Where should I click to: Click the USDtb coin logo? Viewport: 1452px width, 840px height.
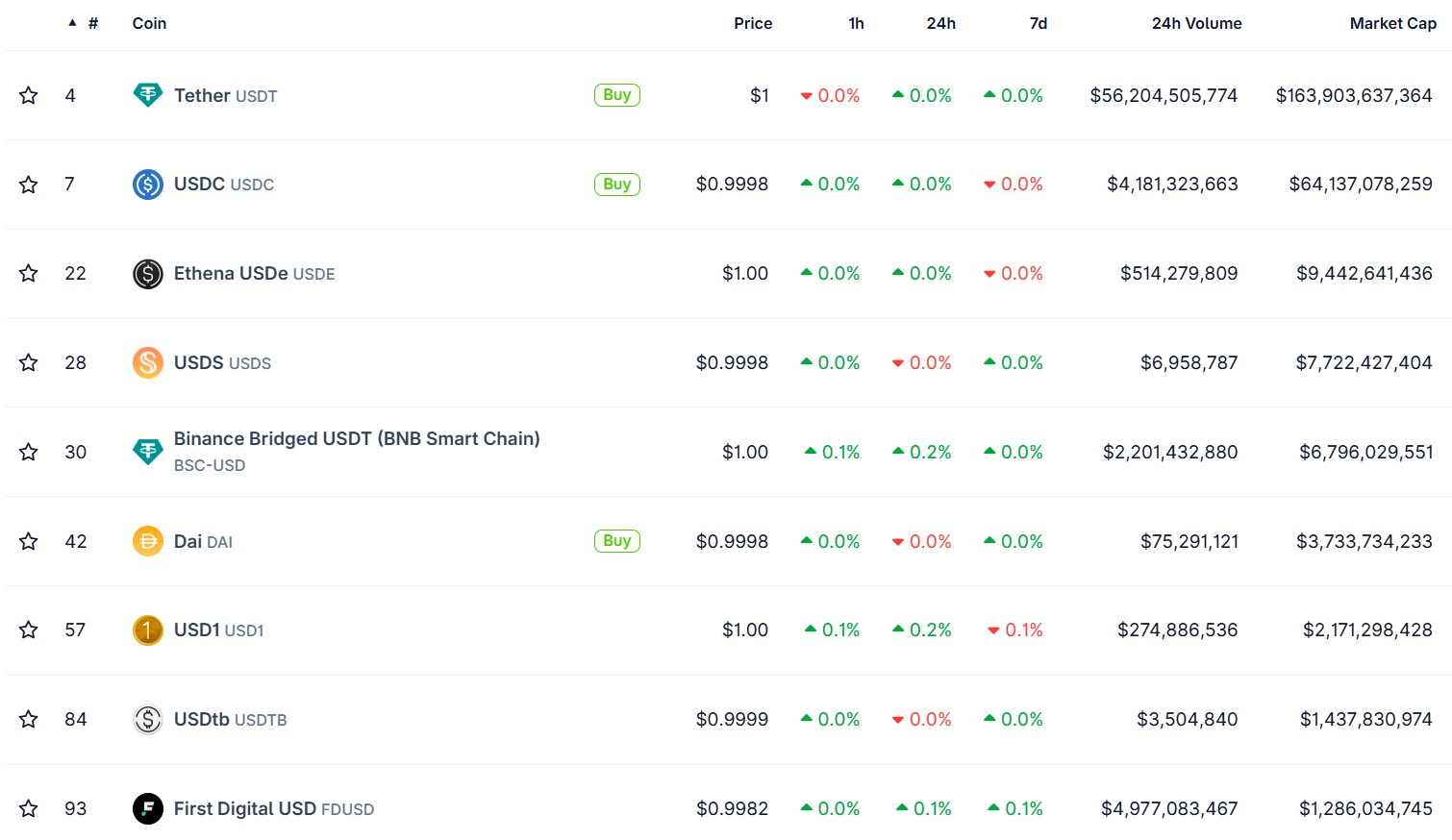pyautogui.click(x=147, y=719)
